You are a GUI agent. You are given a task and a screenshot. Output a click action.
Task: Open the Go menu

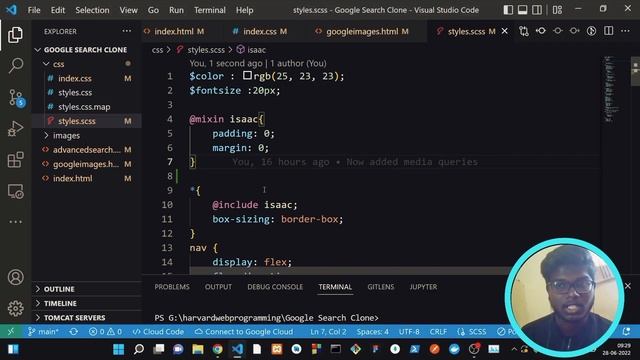tap(153, 10)
